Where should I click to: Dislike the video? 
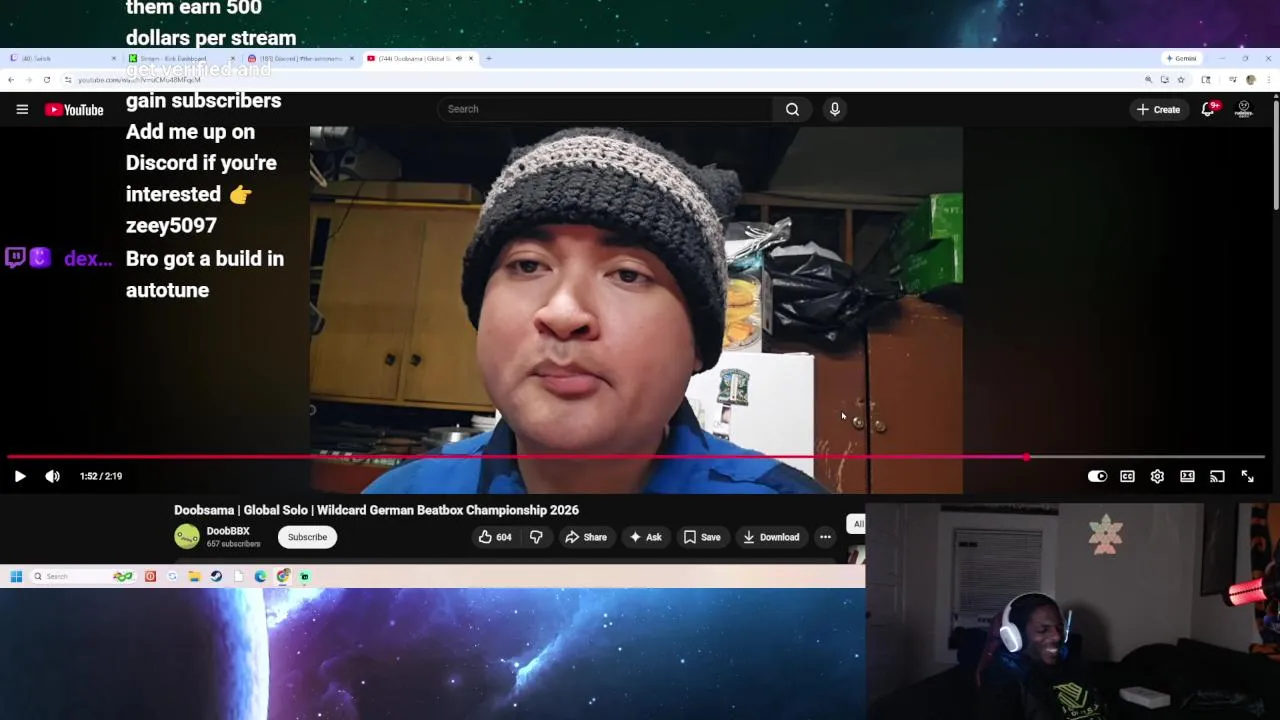[536, 537]
